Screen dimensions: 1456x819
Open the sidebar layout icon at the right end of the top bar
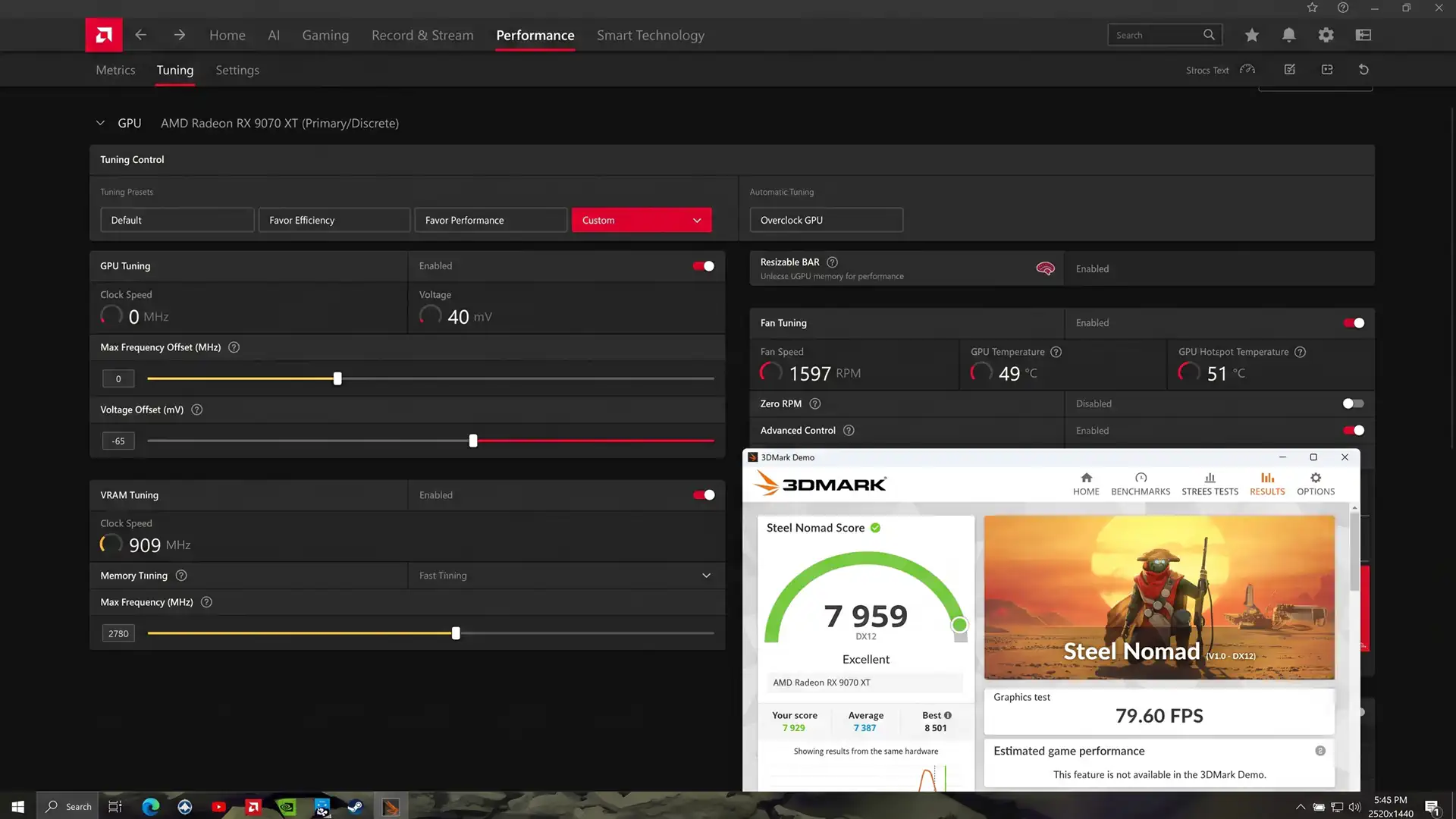pyautogui.click(x=1363, y=35)
